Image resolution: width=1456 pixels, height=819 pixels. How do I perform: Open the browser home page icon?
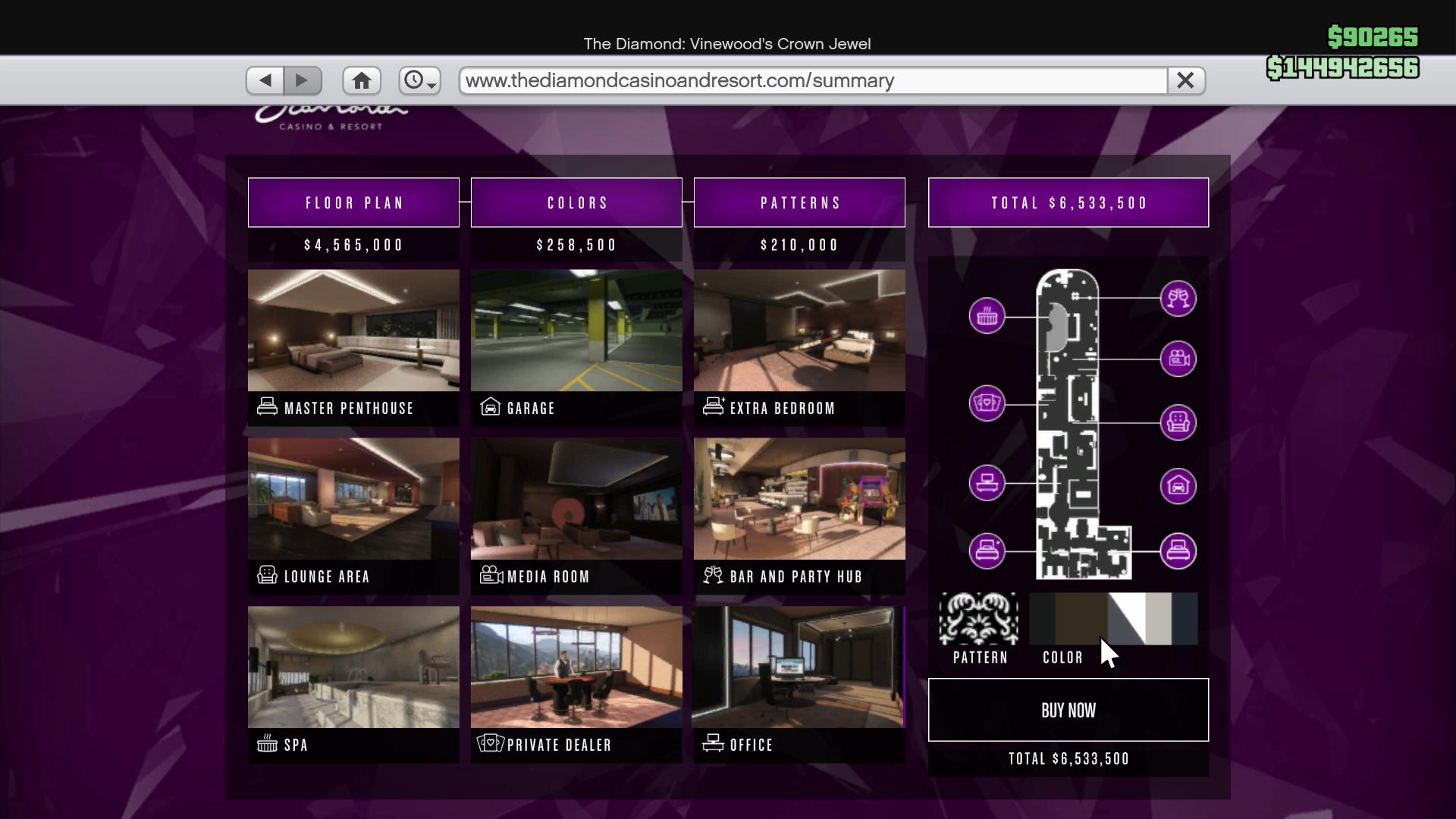(x=362, y=80)
